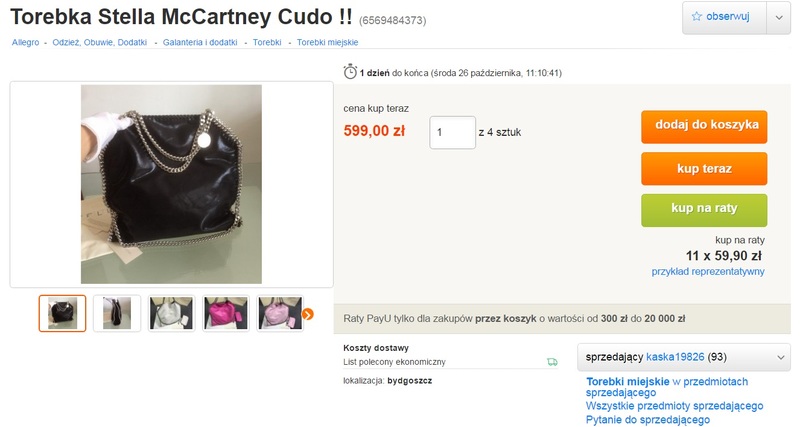Select the hot pink bag thumbnail
The height and width of the screenshot is (427, 800).
pos(226,313)
